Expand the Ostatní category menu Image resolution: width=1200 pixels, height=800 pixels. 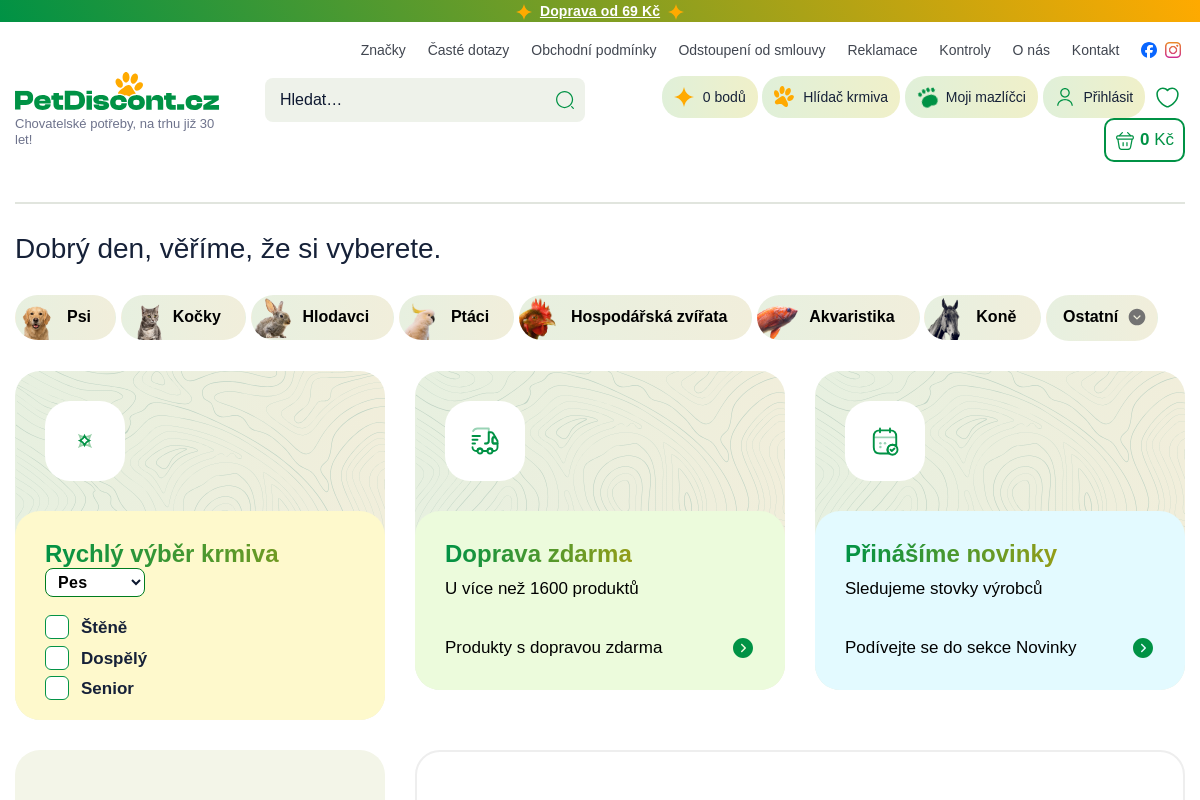point(1102,317)
